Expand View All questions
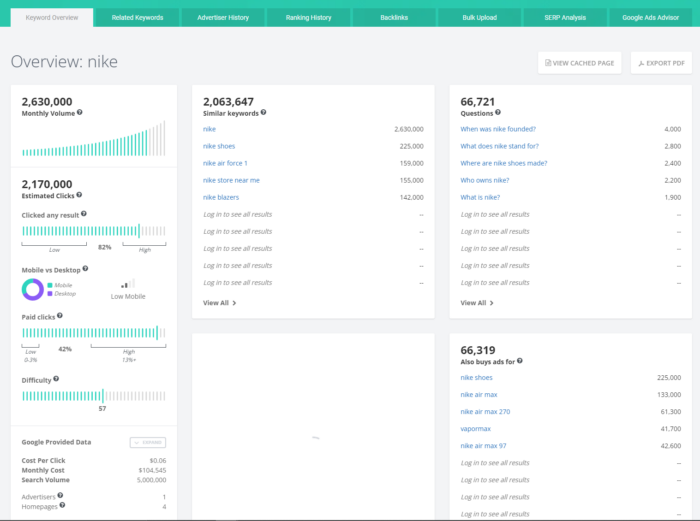Screen dimensions: 700x521 (x=477, y=303)
